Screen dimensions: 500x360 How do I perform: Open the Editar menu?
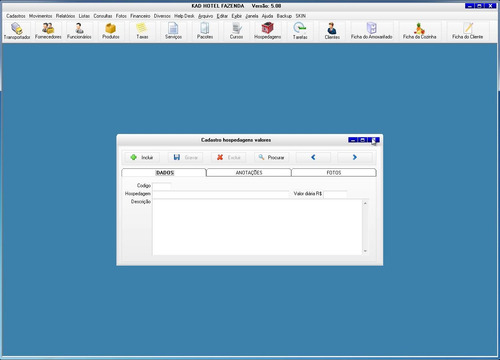(222, 16)
